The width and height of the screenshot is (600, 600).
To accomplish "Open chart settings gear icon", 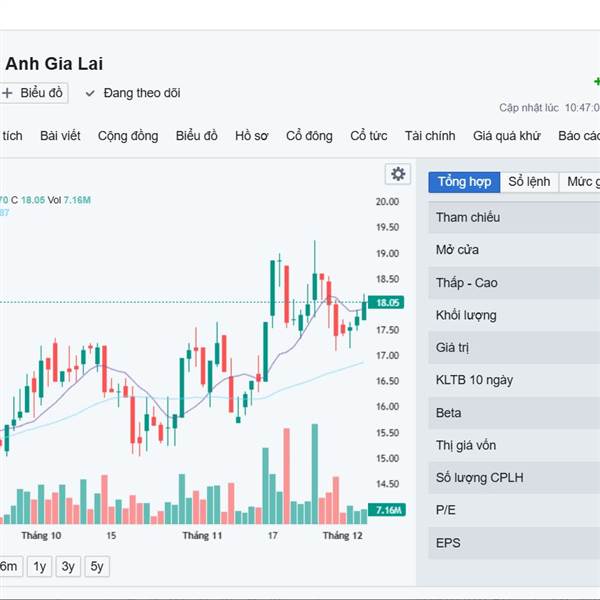I will [x=398, y=174].
